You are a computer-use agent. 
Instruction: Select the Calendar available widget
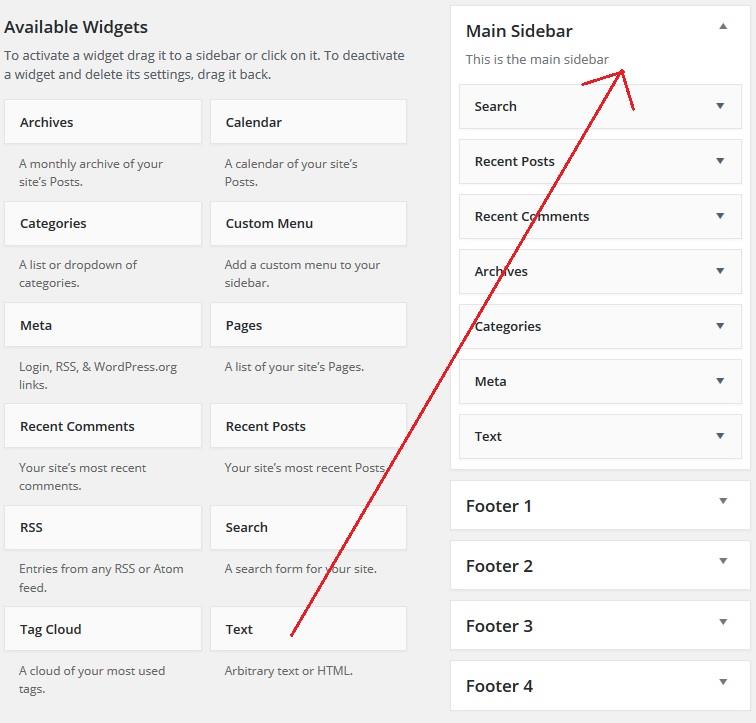point(308,122)
